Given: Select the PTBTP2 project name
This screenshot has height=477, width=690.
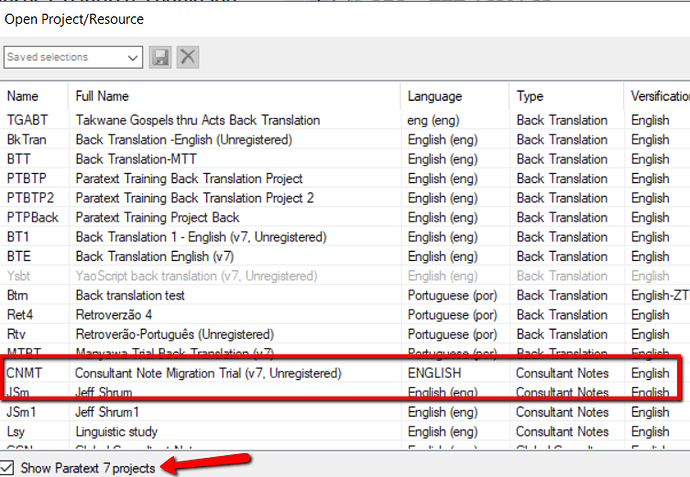Looking at the screenshot, I should (30, 198).
